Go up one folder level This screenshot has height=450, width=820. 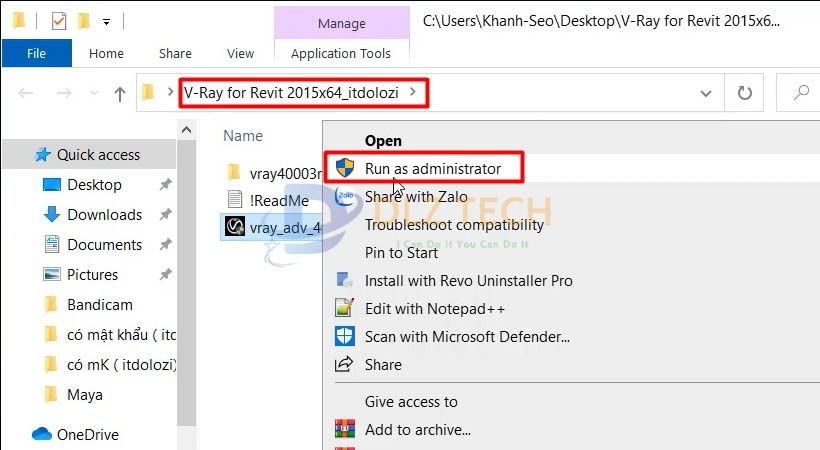(x=120, y=94)
